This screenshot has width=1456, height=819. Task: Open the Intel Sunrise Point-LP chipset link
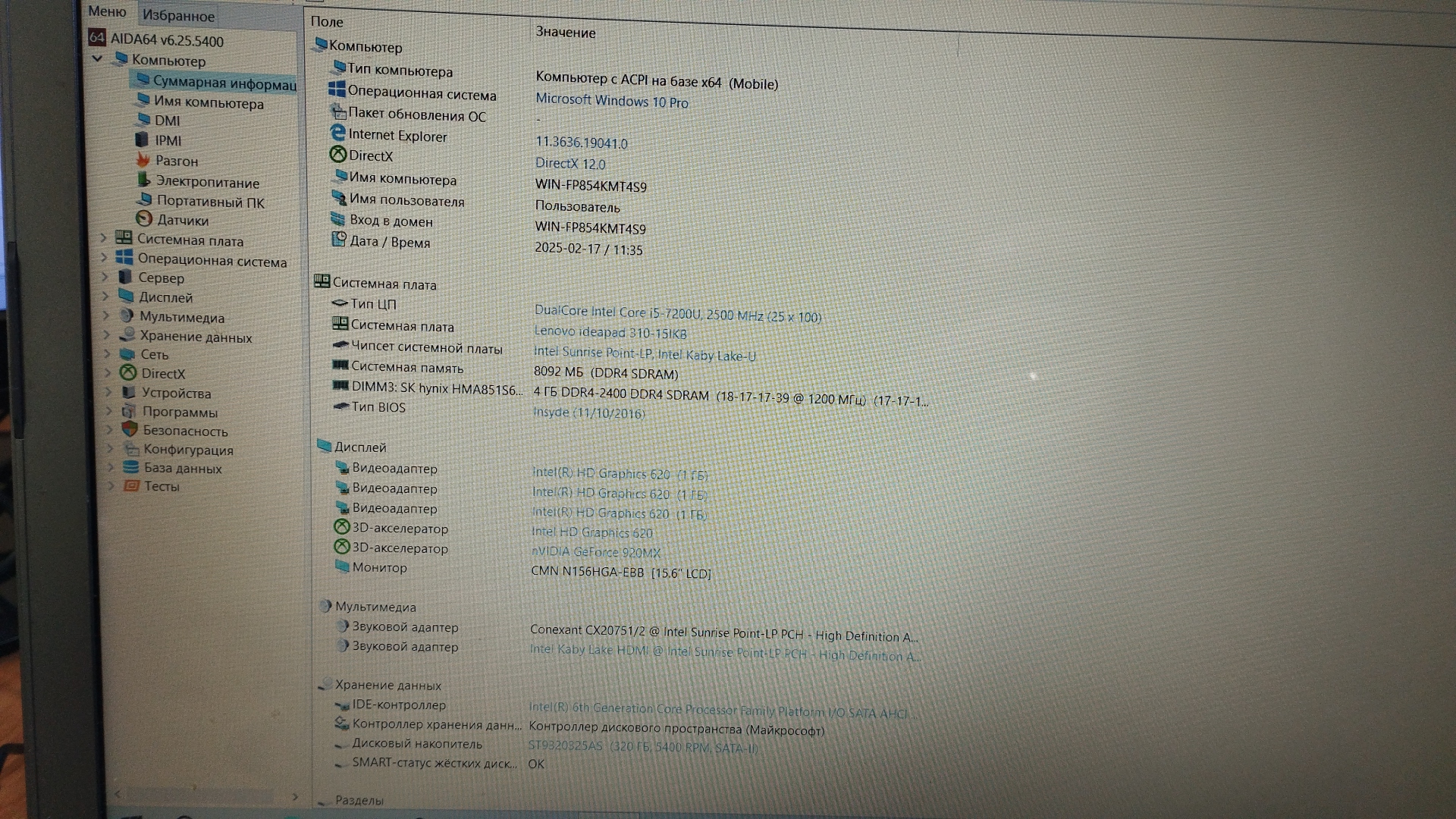pos(645,353)
